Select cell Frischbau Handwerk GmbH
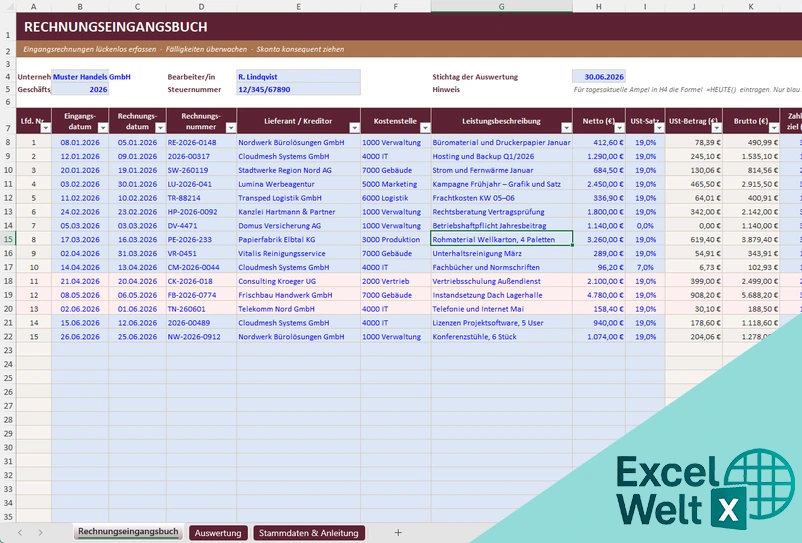 click(x=298, y=295)
